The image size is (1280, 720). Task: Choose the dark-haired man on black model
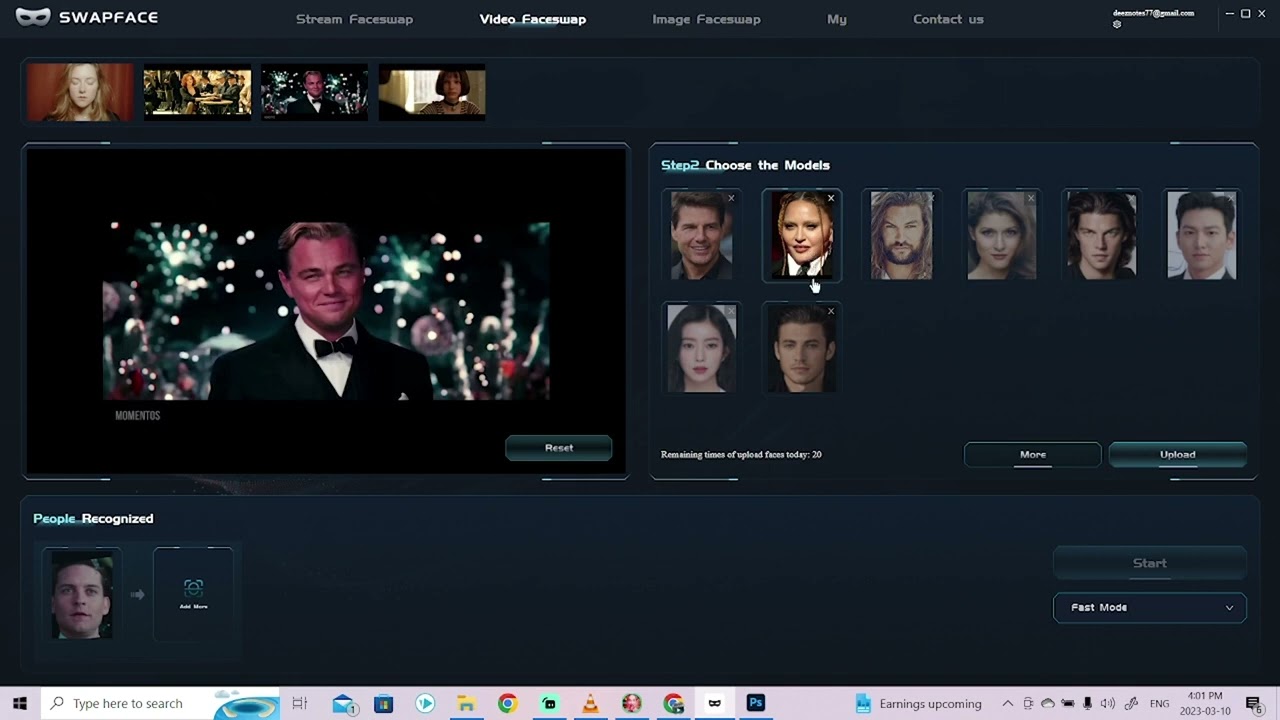click(x=801, y=349)
